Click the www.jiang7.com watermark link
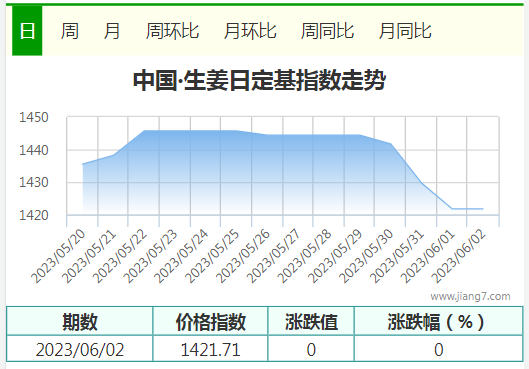 [x=470, y=296]
